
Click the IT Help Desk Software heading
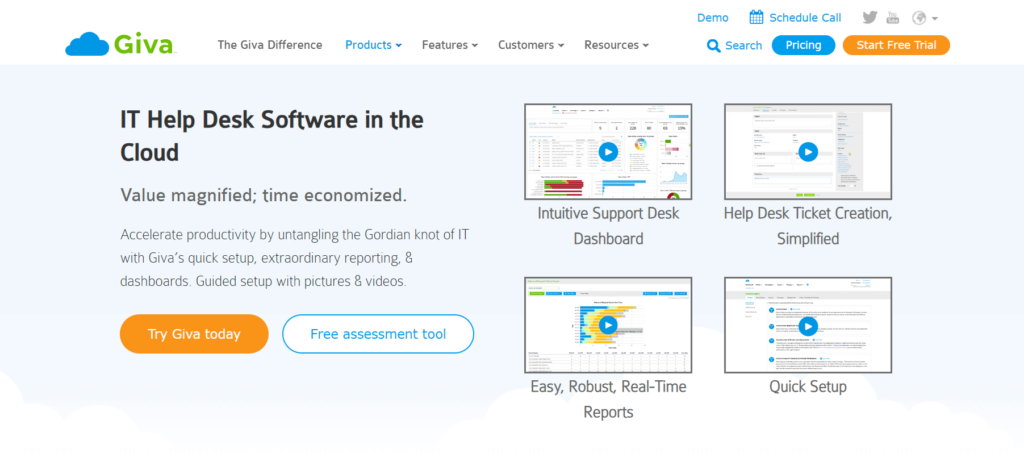point(272,136)
